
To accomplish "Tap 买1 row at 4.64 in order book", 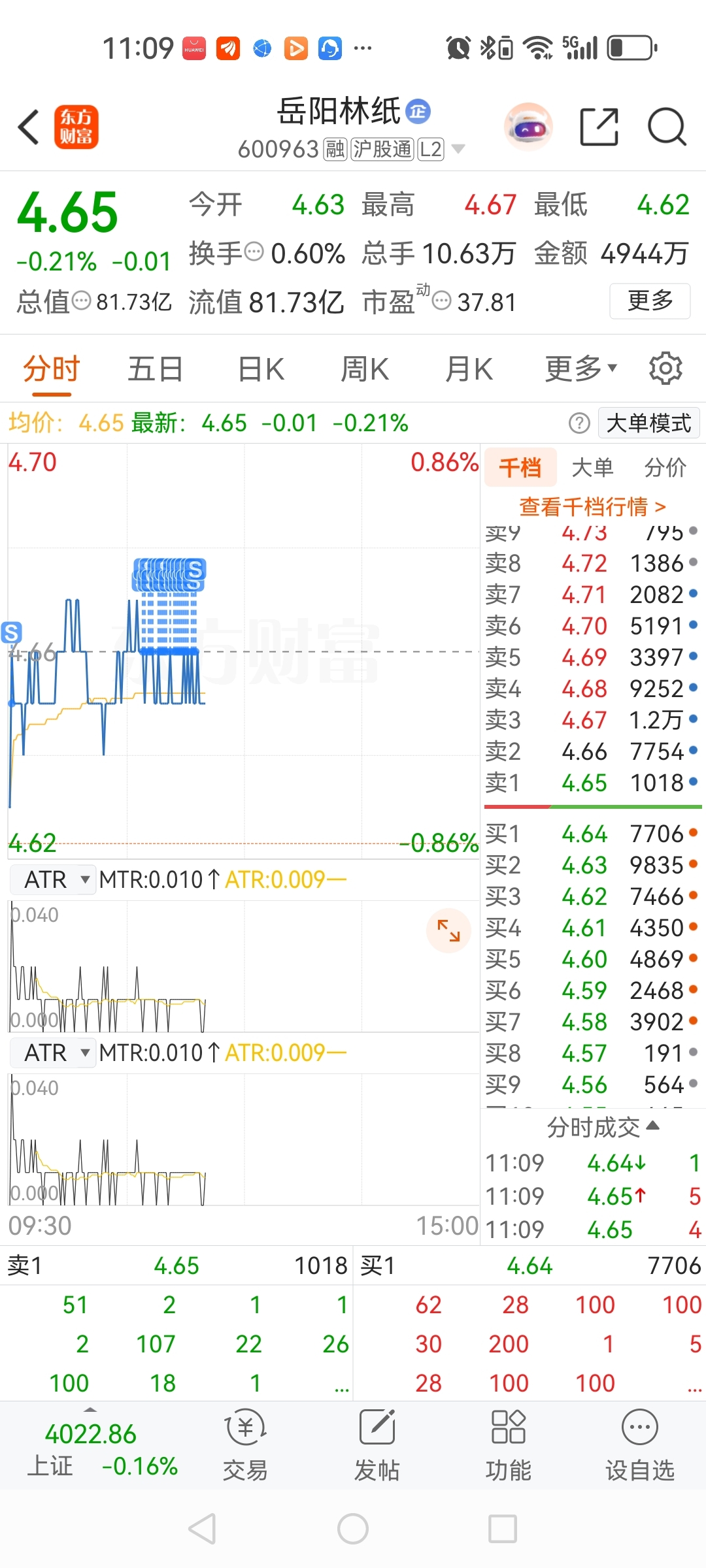I will point(592,833).
